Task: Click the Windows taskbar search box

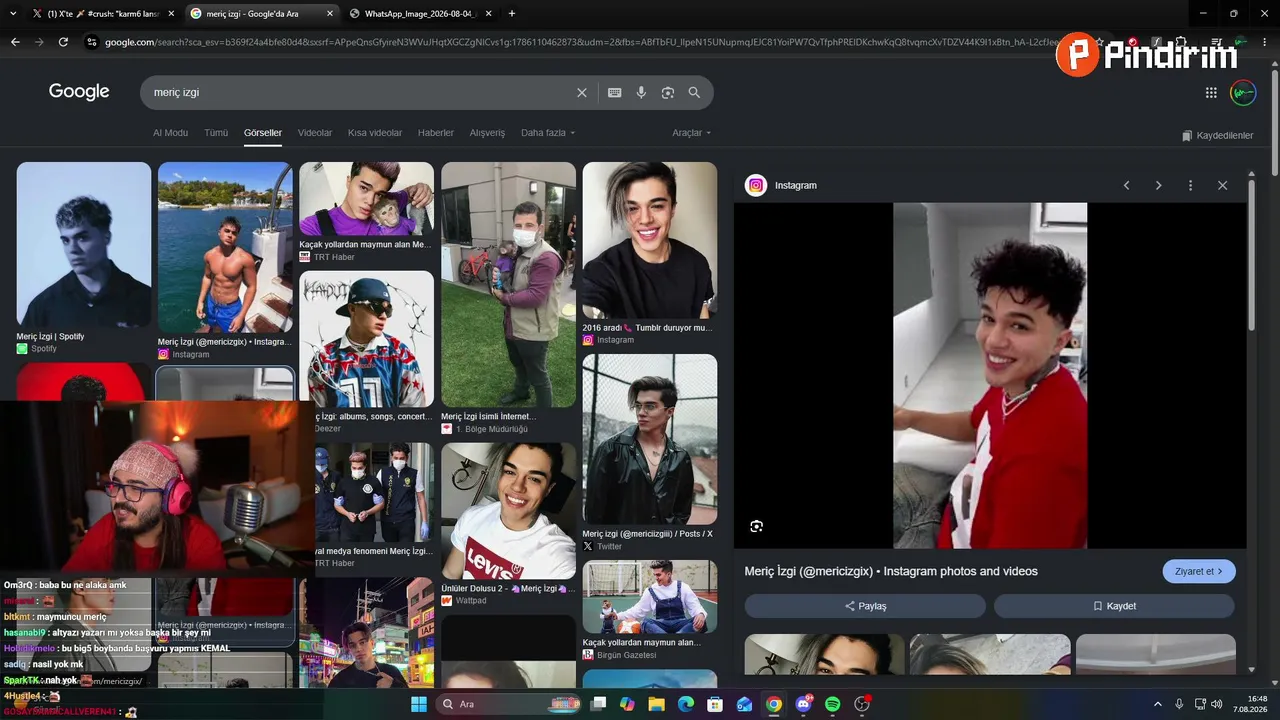Action: pos(508,704)
